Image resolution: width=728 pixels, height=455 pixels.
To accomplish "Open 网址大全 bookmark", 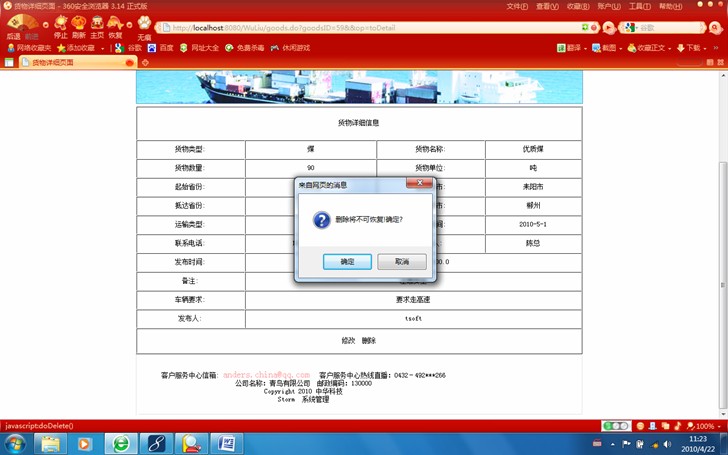I will (x=199, y=48).
